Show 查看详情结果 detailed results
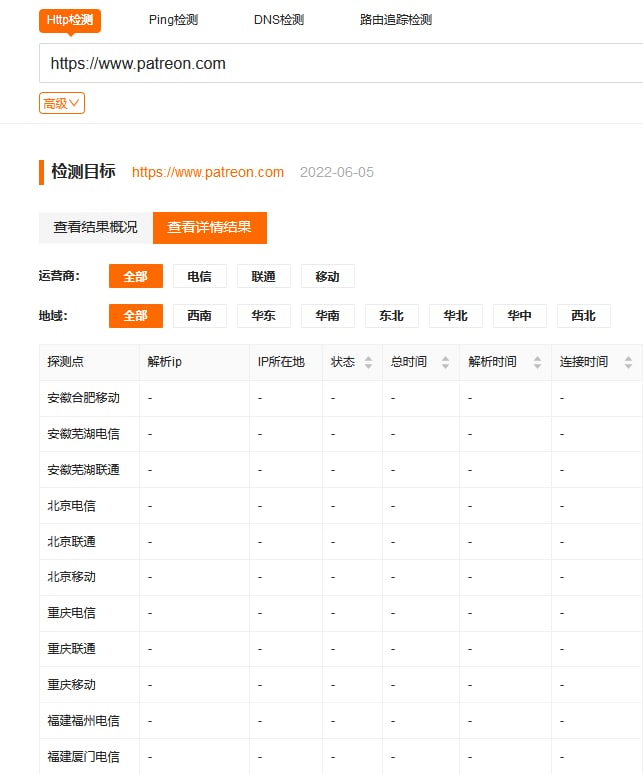Image resolution: width=643 pixels, height=774 pixels. [209, 227]
